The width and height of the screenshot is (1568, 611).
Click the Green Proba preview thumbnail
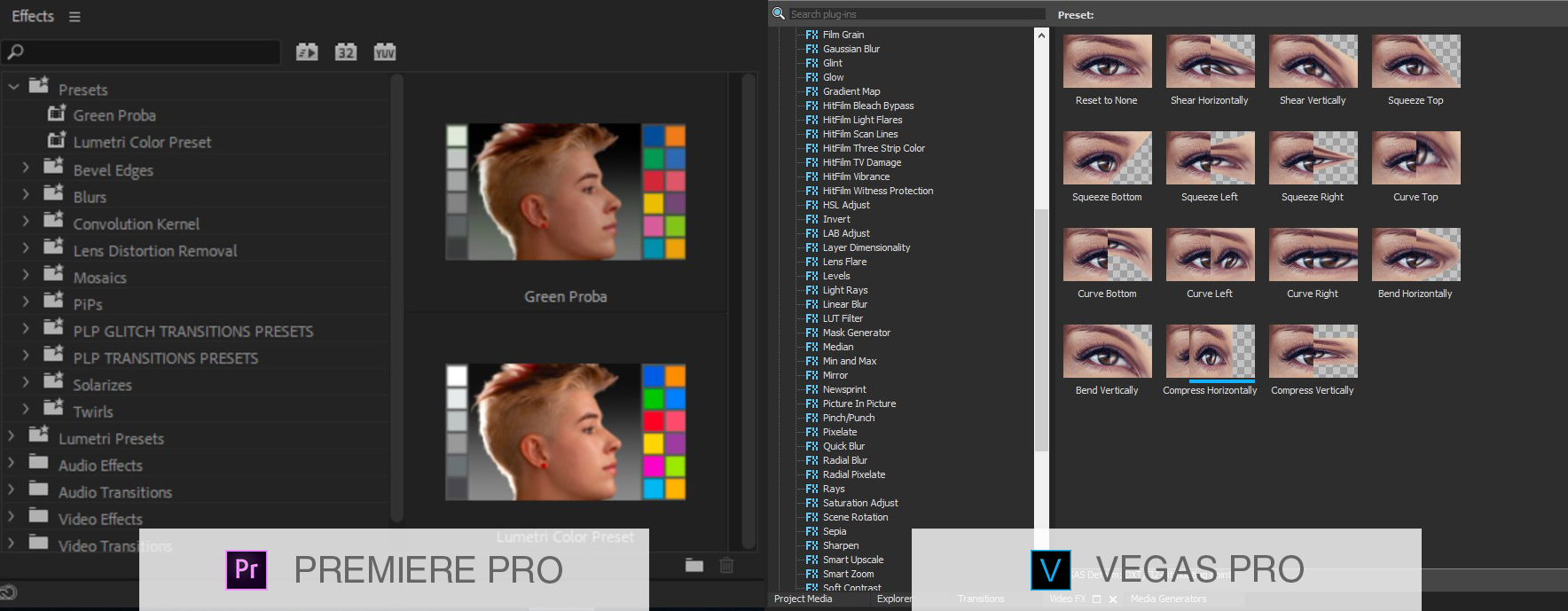coord(566,192)
